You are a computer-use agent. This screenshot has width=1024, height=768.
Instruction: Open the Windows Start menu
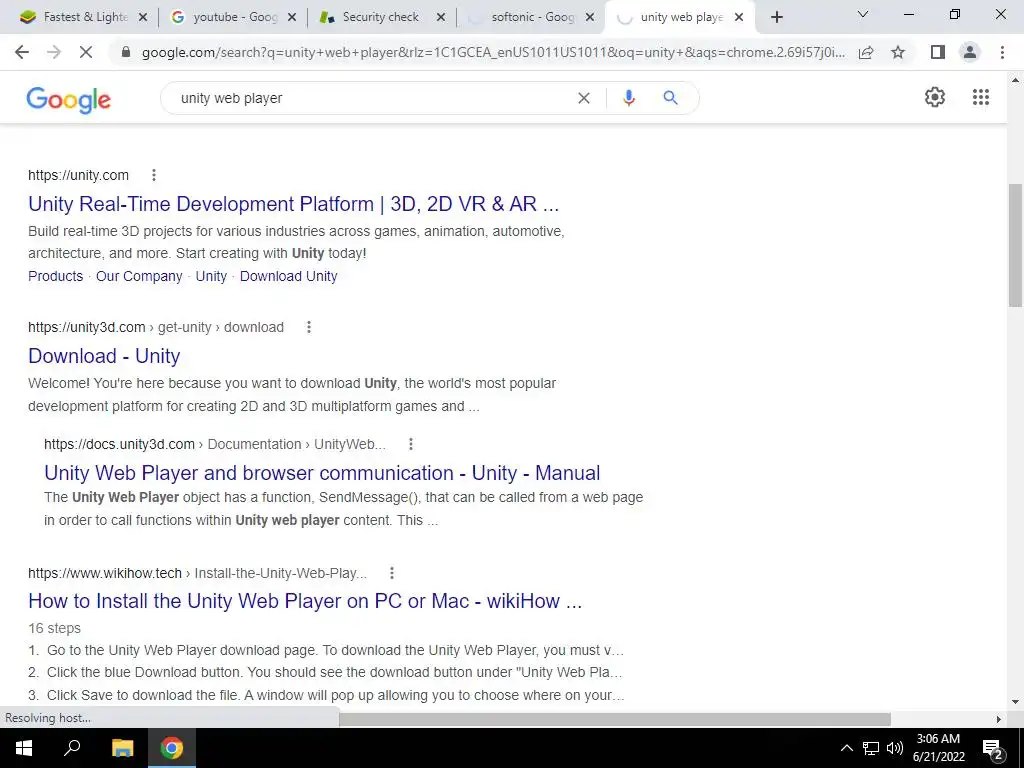pos(24,748)
